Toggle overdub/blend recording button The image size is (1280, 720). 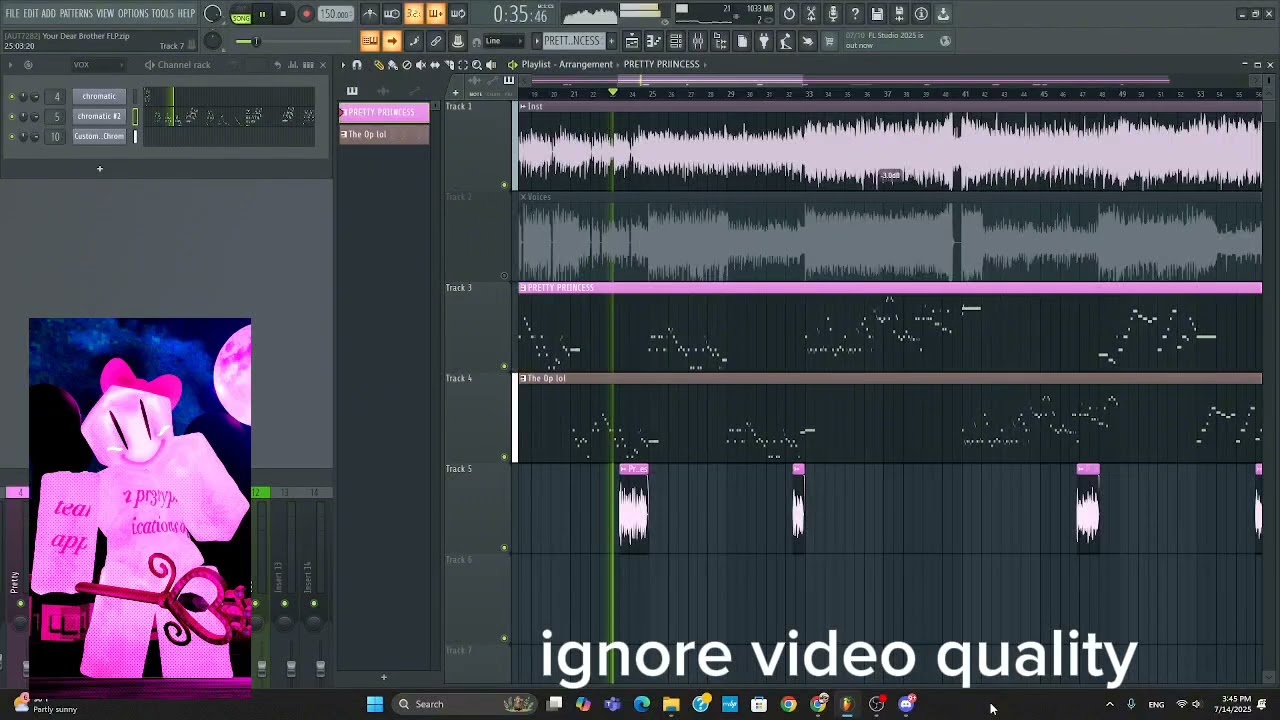[x=435, y=14]
